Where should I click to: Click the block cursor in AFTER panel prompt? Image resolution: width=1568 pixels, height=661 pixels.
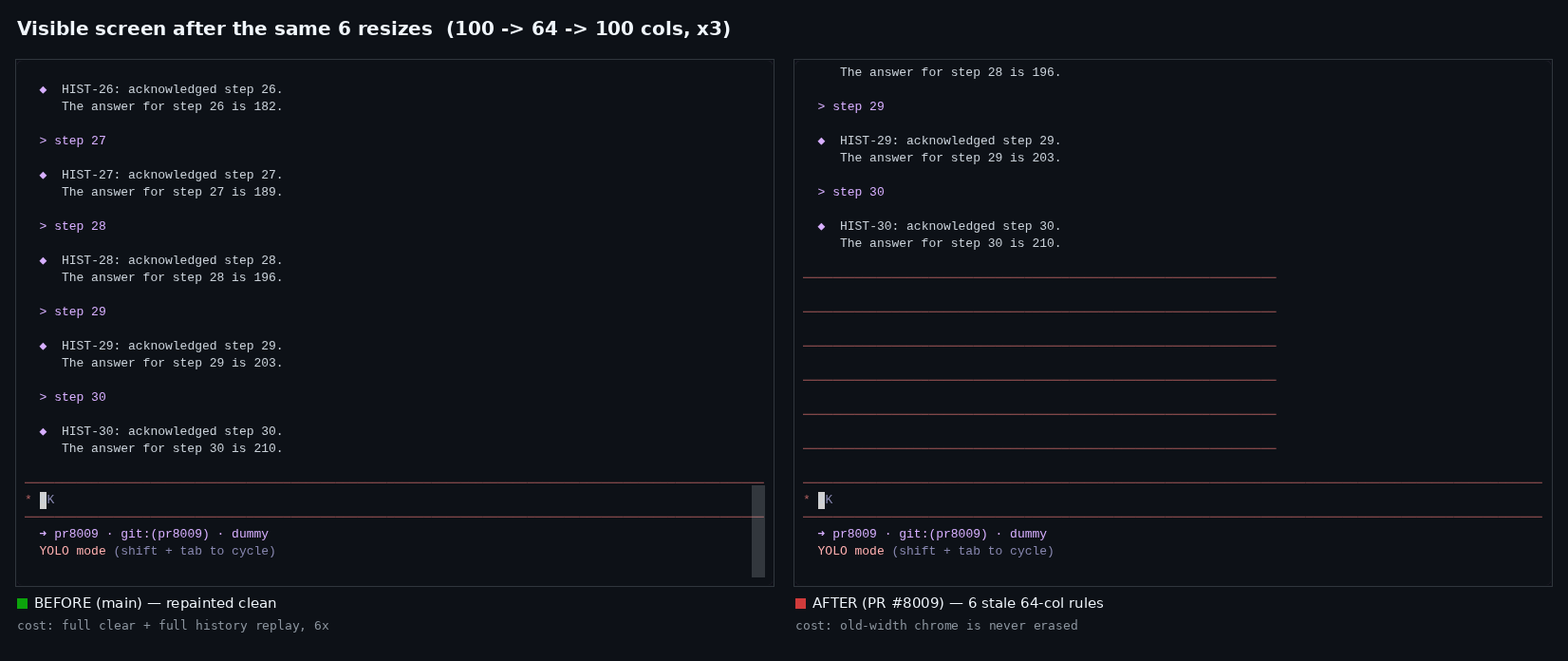pos(821,500)
